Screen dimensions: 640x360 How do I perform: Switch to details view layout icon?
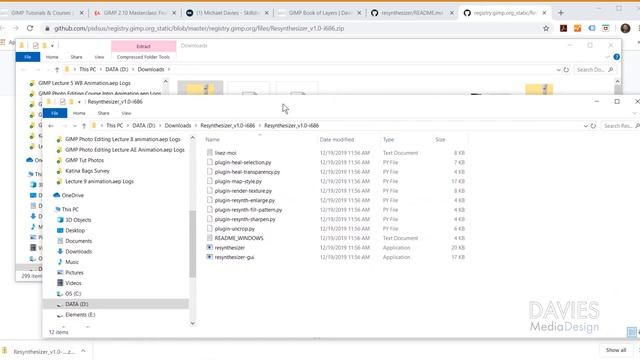pos(631,332)
